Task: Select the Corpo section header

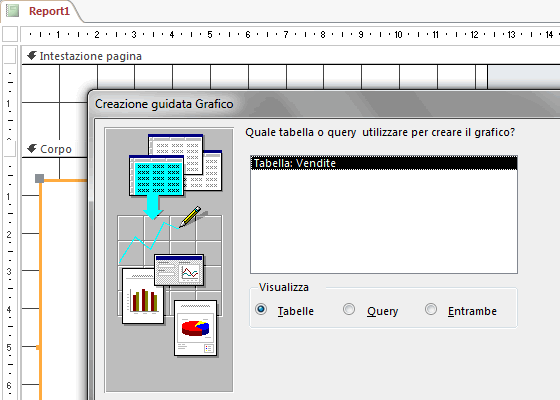Action: tap(55, 149)
